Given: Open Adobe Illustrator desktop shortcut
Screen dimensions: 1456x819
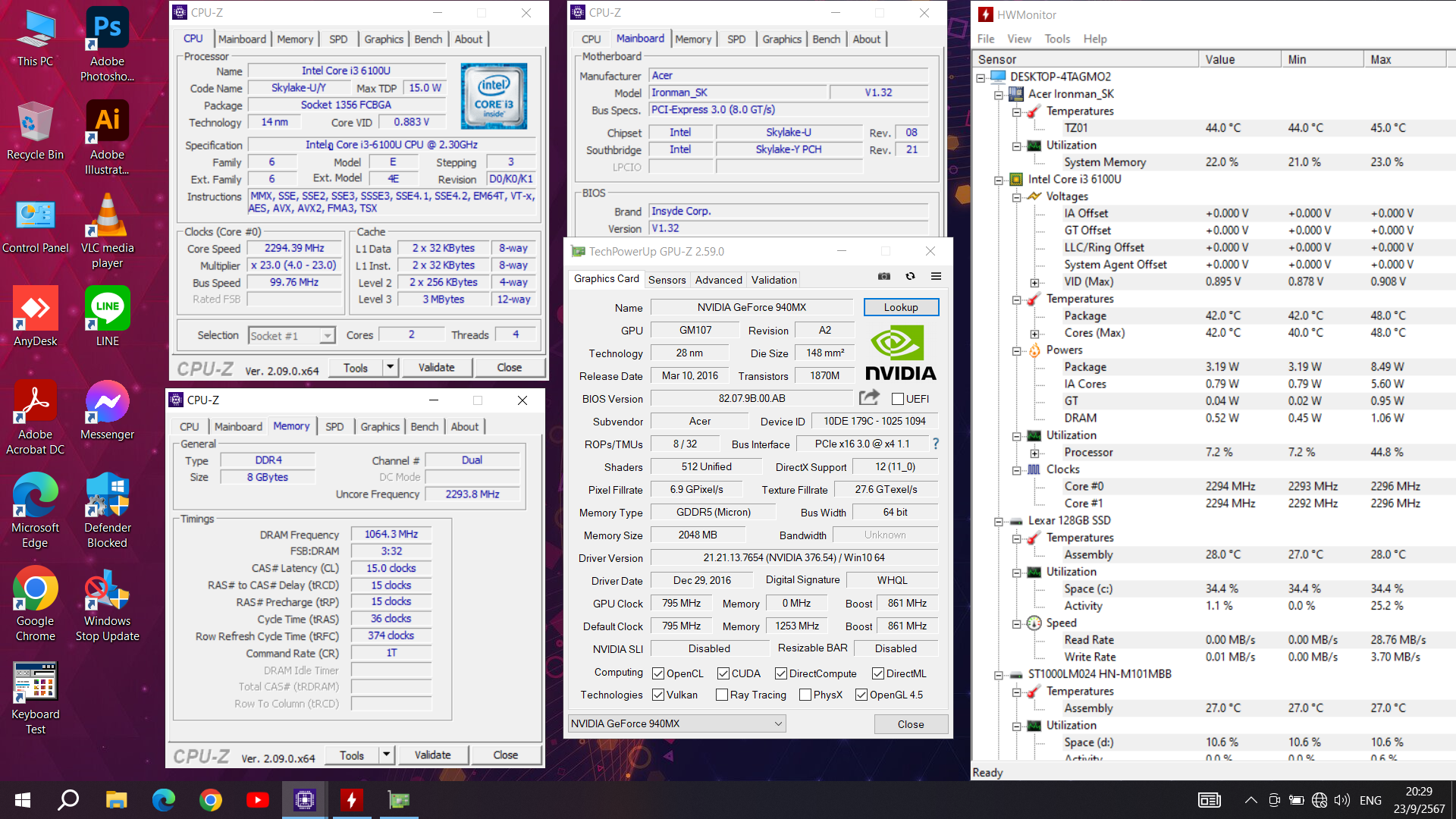Looking at the screenshot, I should pos(107,138).
